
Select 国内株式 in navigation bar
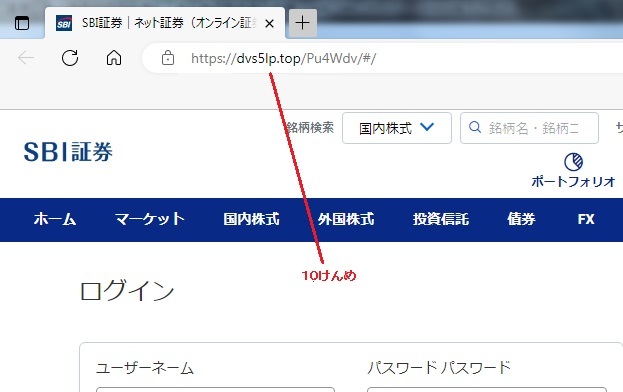click(x=252, y=219)
